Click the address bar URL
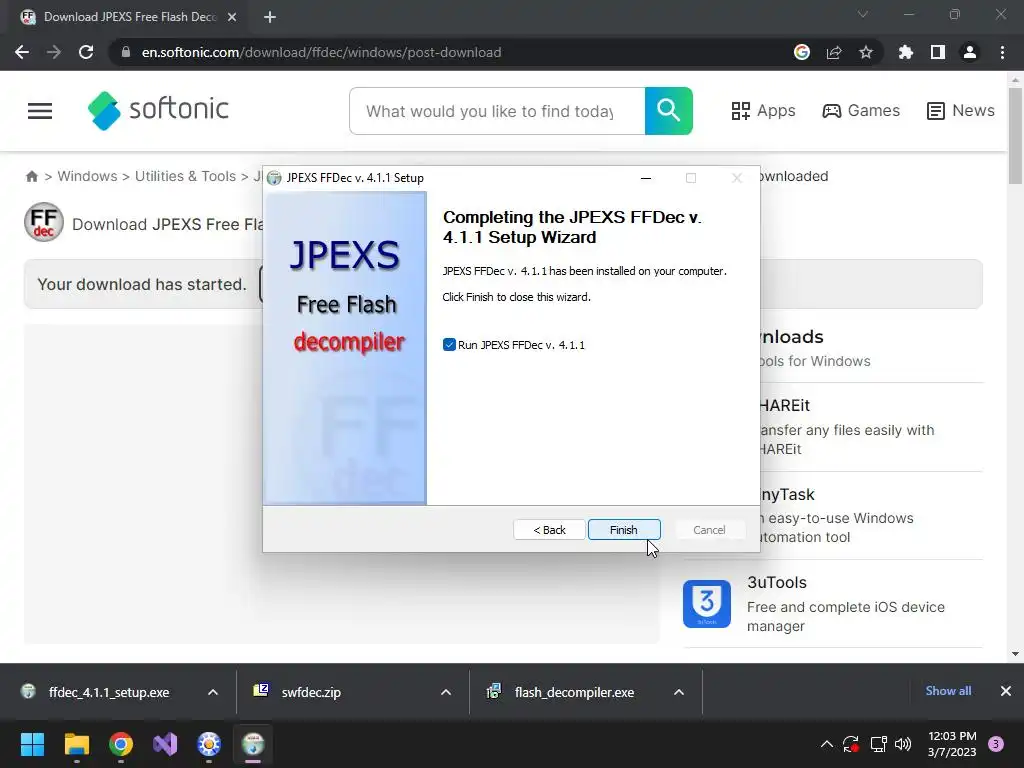This screenshot has height=768, width=1024. [321, 52]
